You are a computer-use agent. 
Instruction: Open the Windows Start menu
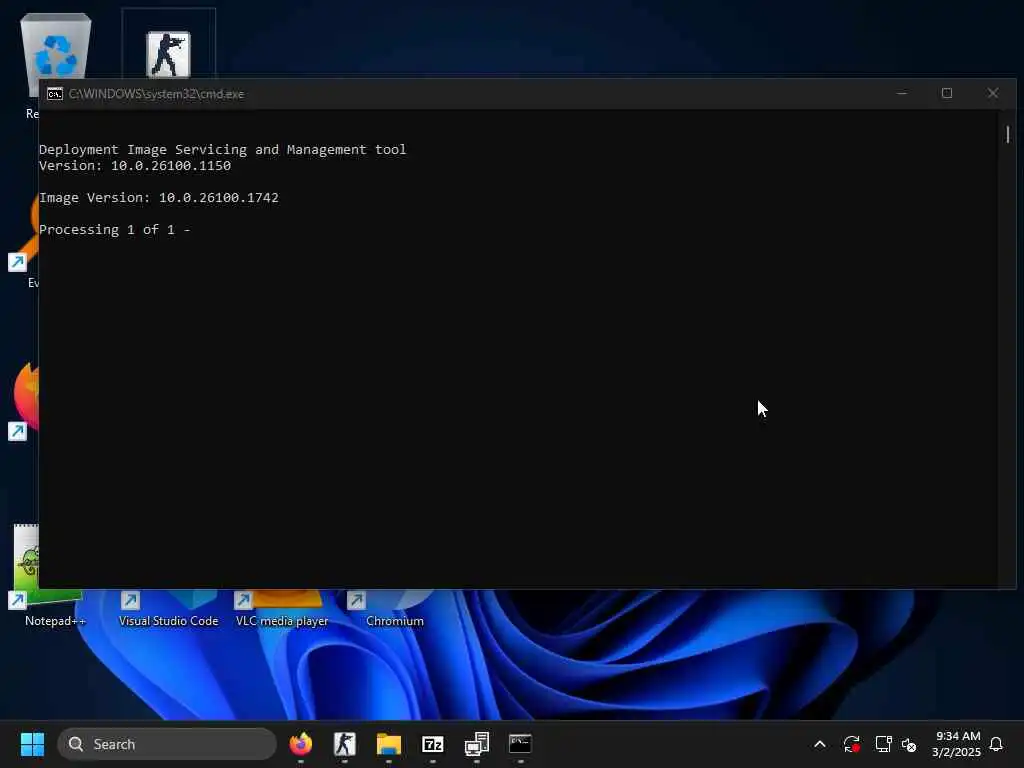coord(32,744)
